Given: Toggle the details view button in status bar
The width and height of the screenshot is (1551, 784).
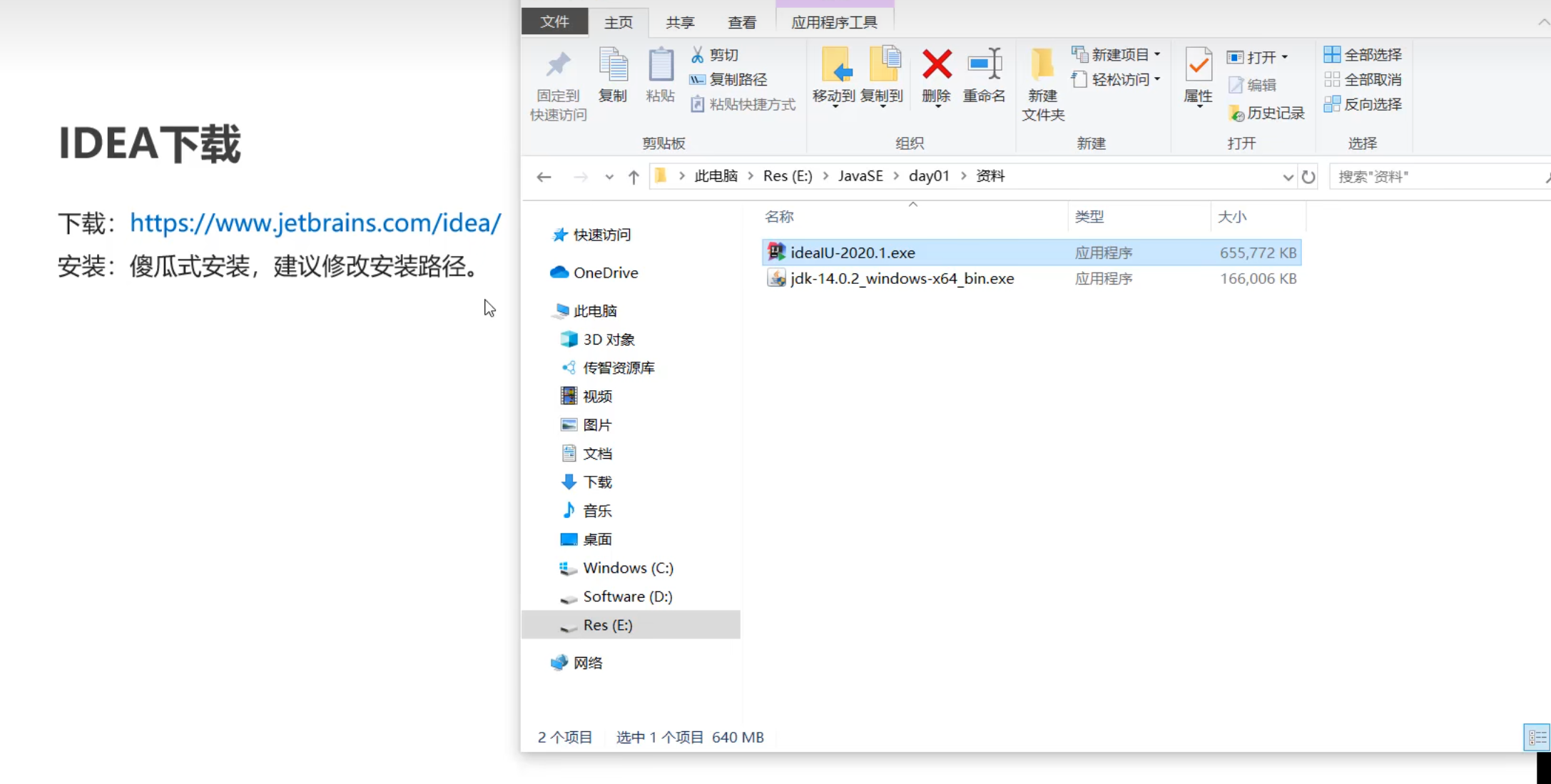Looking at the screenshot, I should click(1536, 737).
